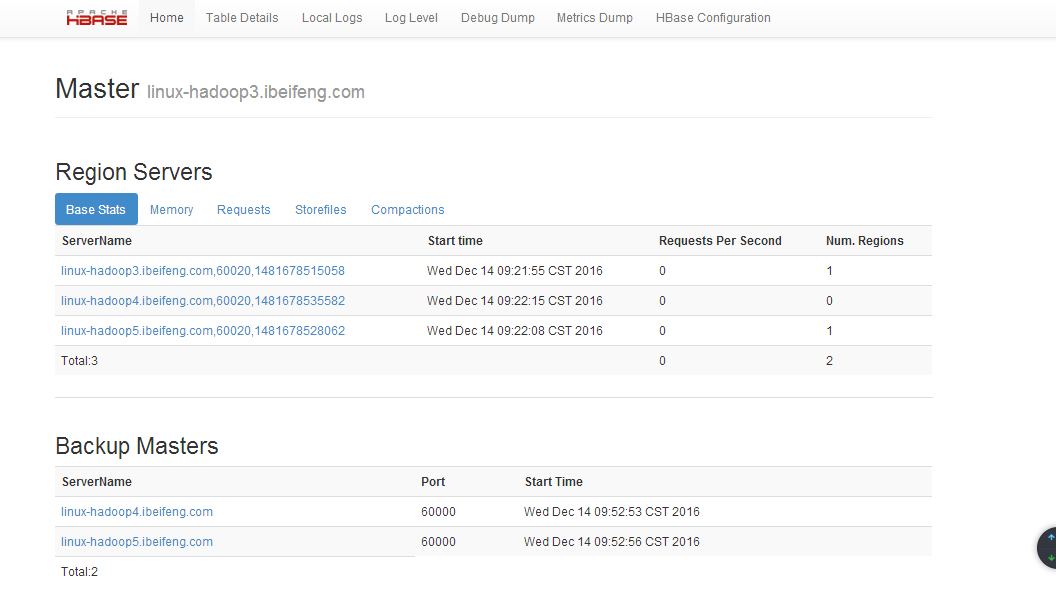Viewport: 1056px width, 589px height.
Task: Click the Num. Regions column header
Action: [x=865, y=241]
